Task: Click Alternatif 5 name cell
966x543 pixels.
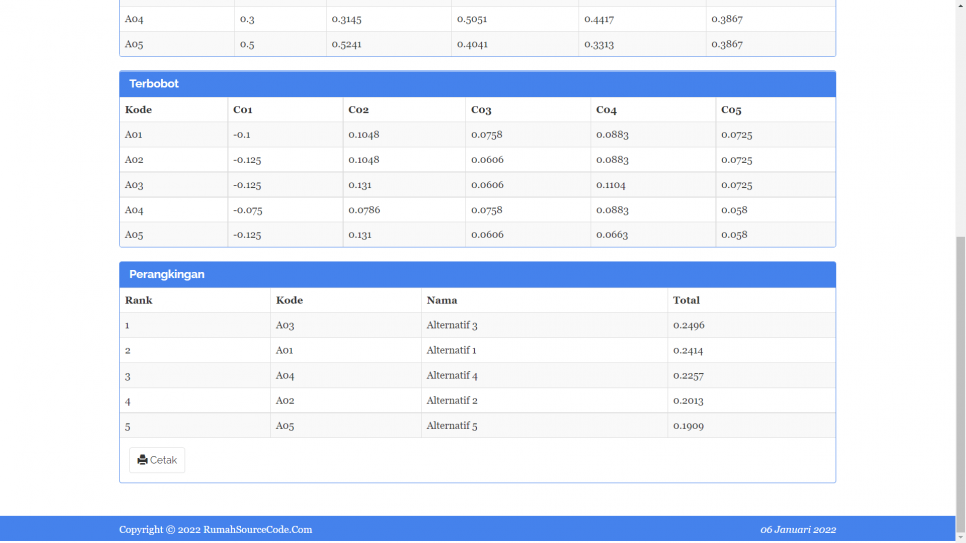Action: coord(452,426)
